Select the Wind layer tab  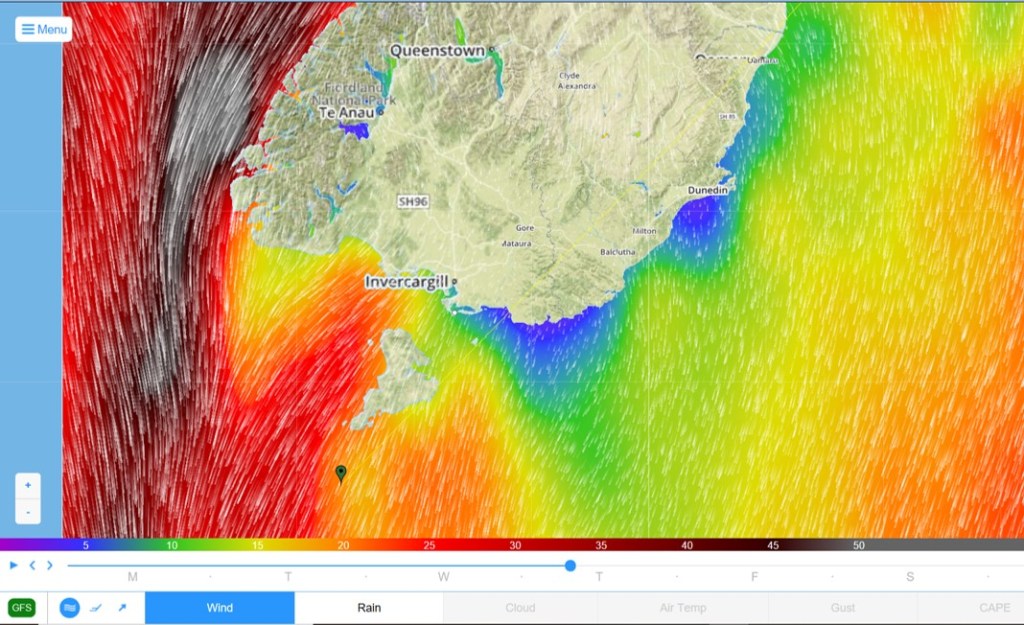pos(220,608)
